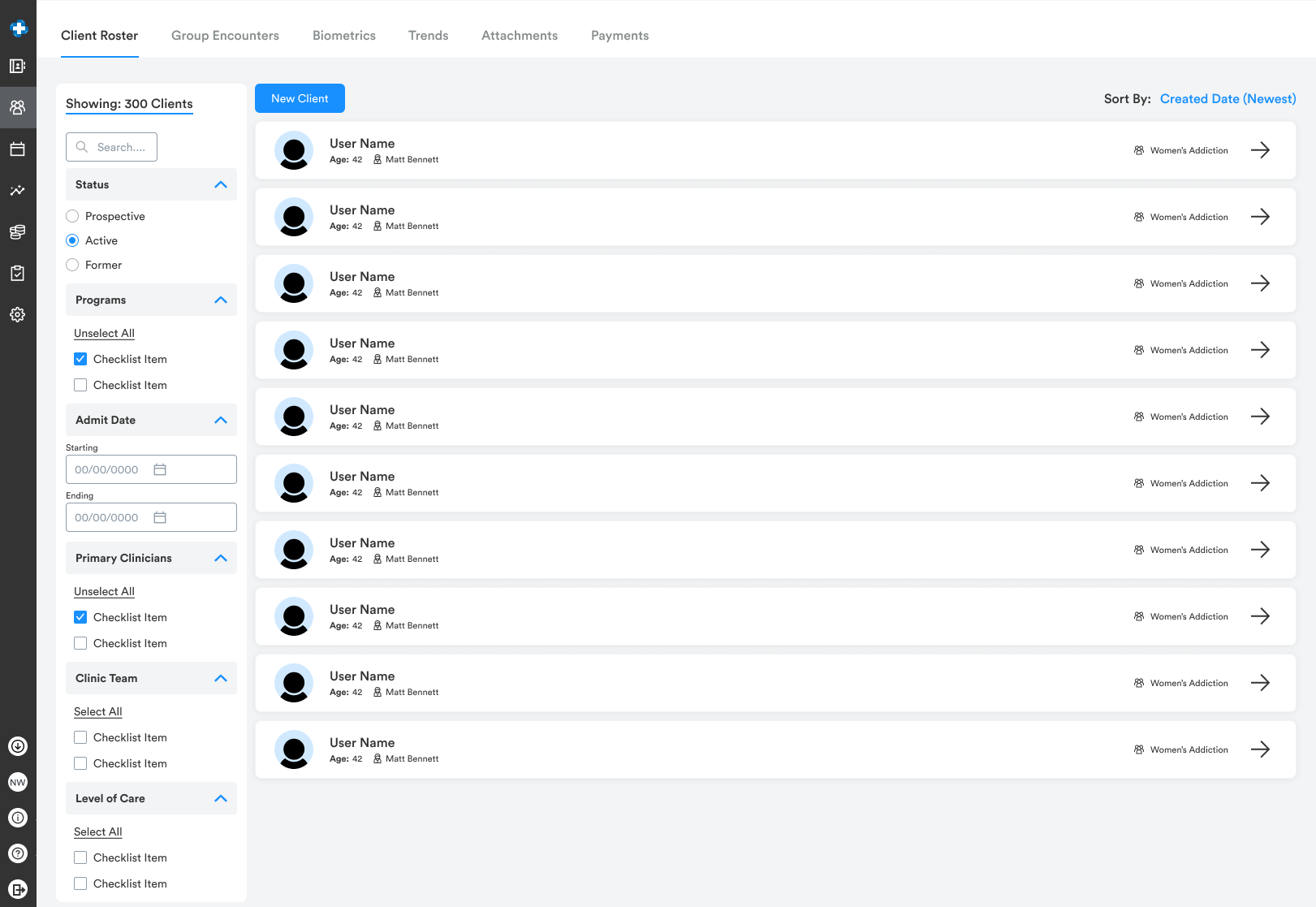Select the Prospective status radio button
1316x907 pixels.
pyautogui.click(x=73, y=216)
